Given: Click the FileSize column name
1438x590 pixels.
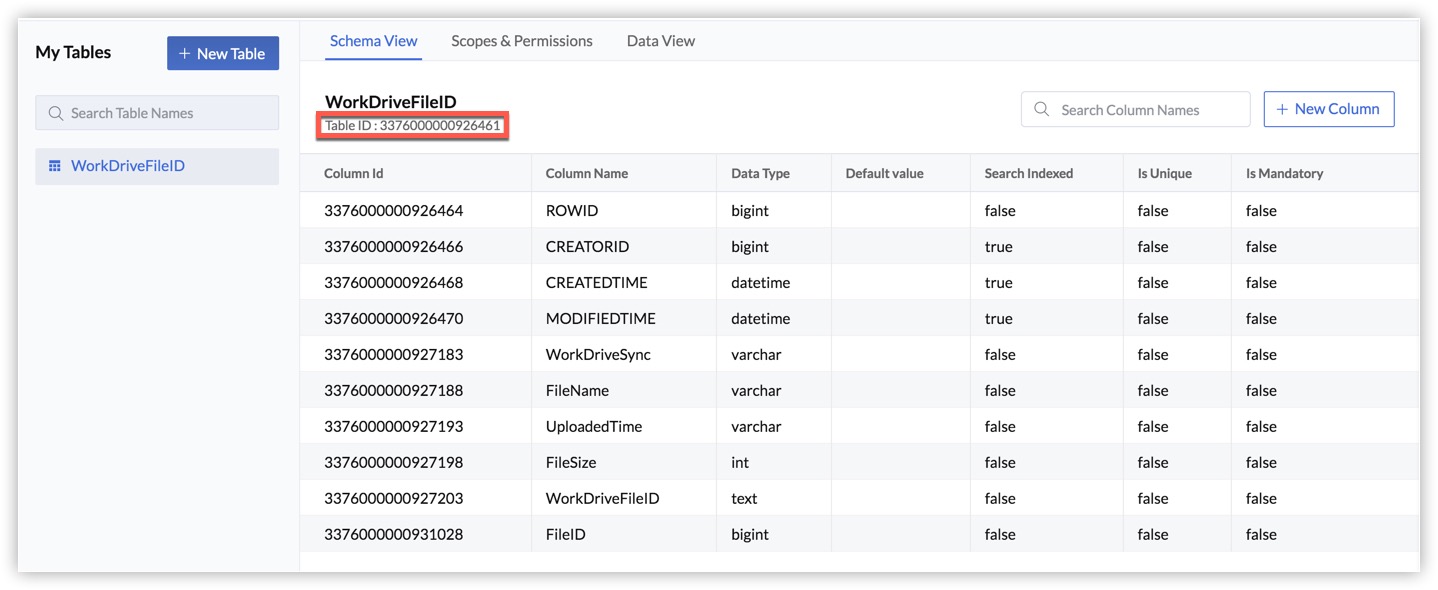Looking at the screenshot, I should coord(571,463).
